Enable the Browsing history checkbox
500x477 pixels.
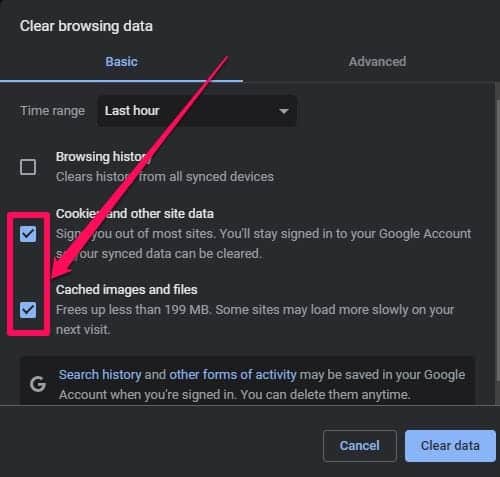click(28, 167)
